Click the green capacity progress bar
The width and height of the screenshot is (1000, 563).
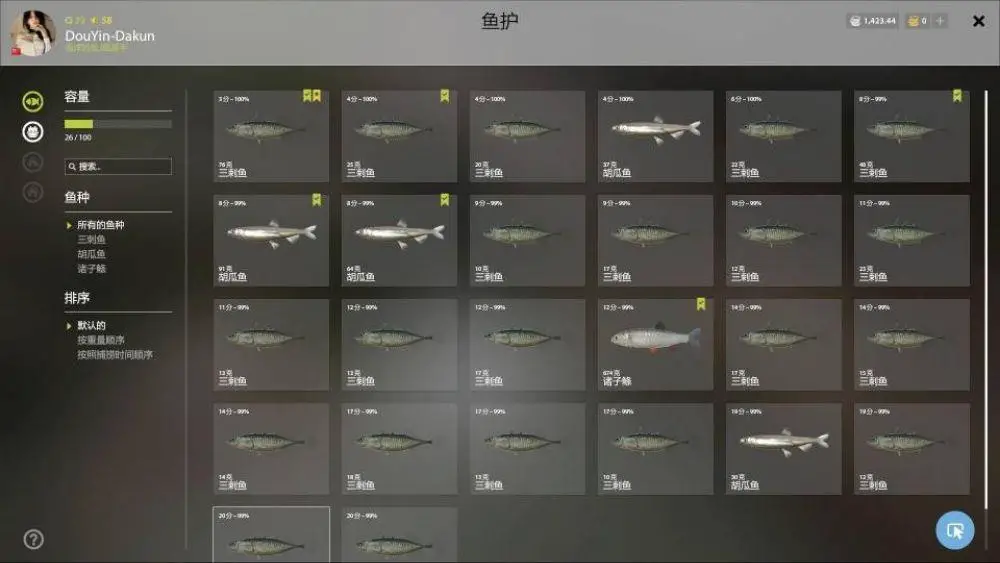(x=118, y=124)
